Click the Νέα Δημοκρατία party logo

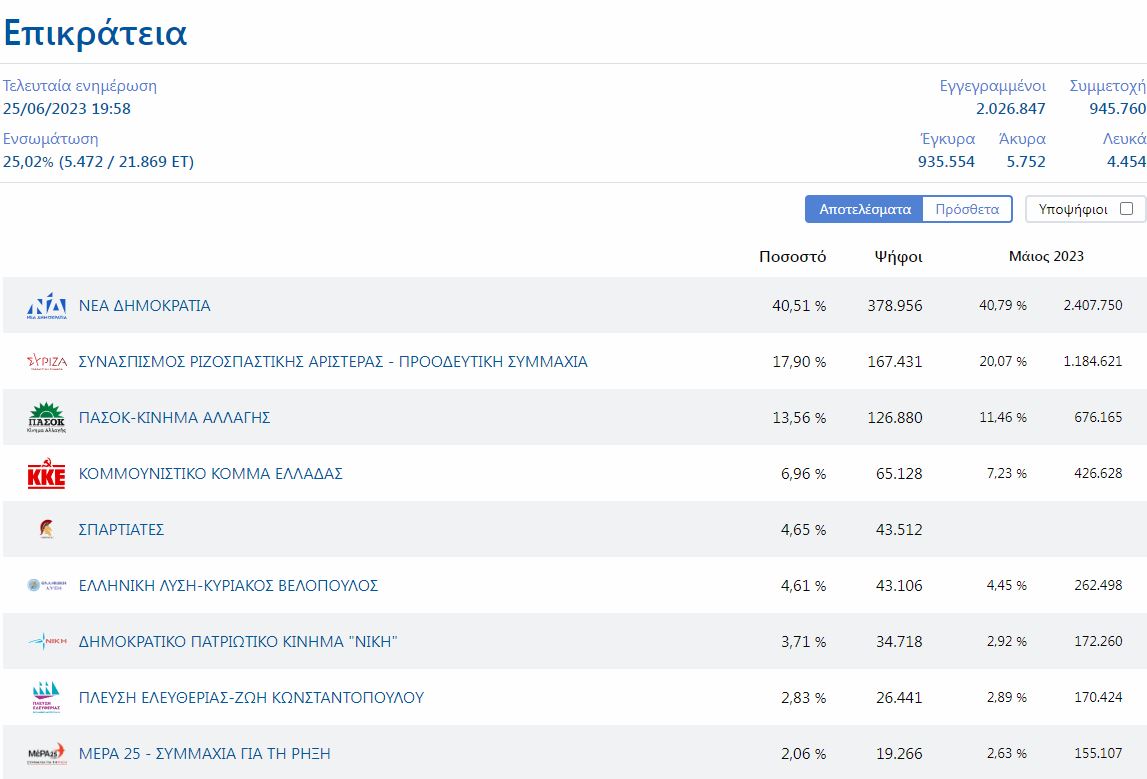click(x=47, y=306)
